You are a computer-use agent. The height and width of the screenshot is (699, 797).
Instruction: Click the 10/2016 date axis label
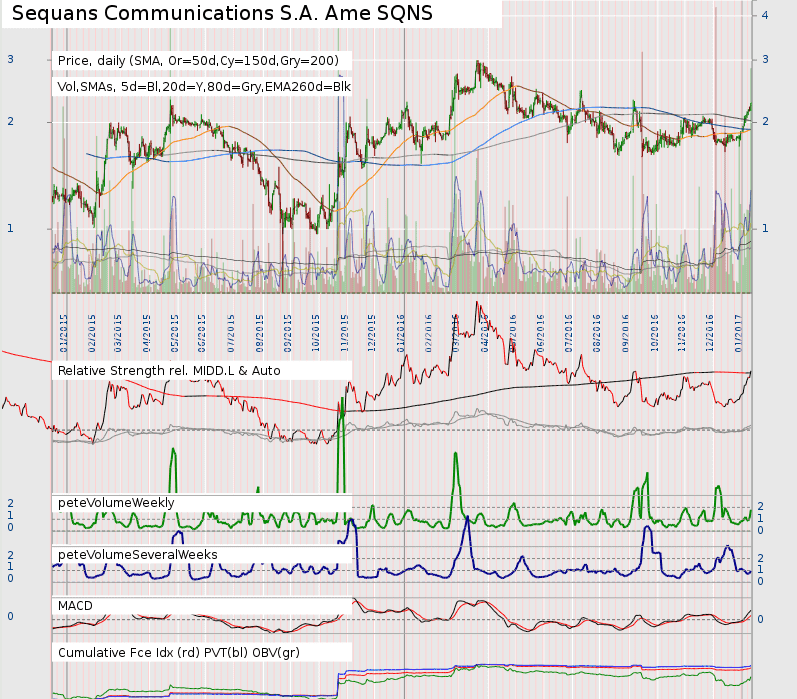point(654,333)
